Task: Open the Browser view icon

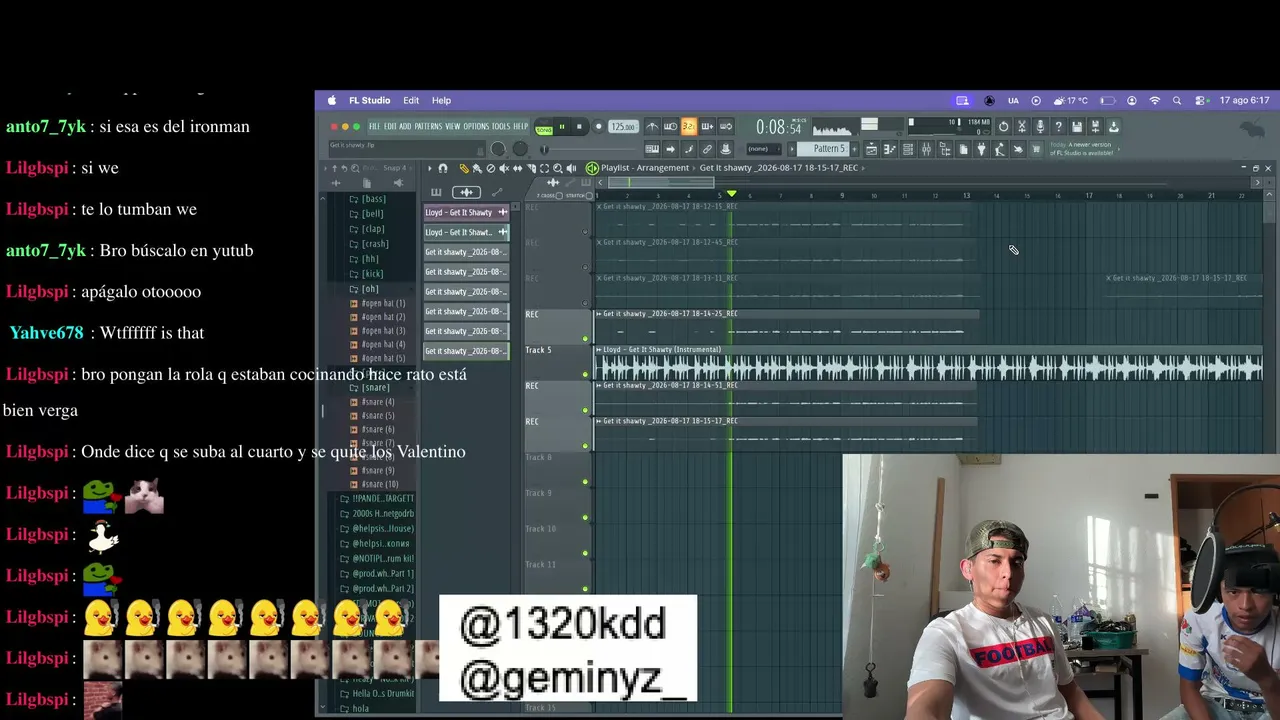Action: (944, 149)
